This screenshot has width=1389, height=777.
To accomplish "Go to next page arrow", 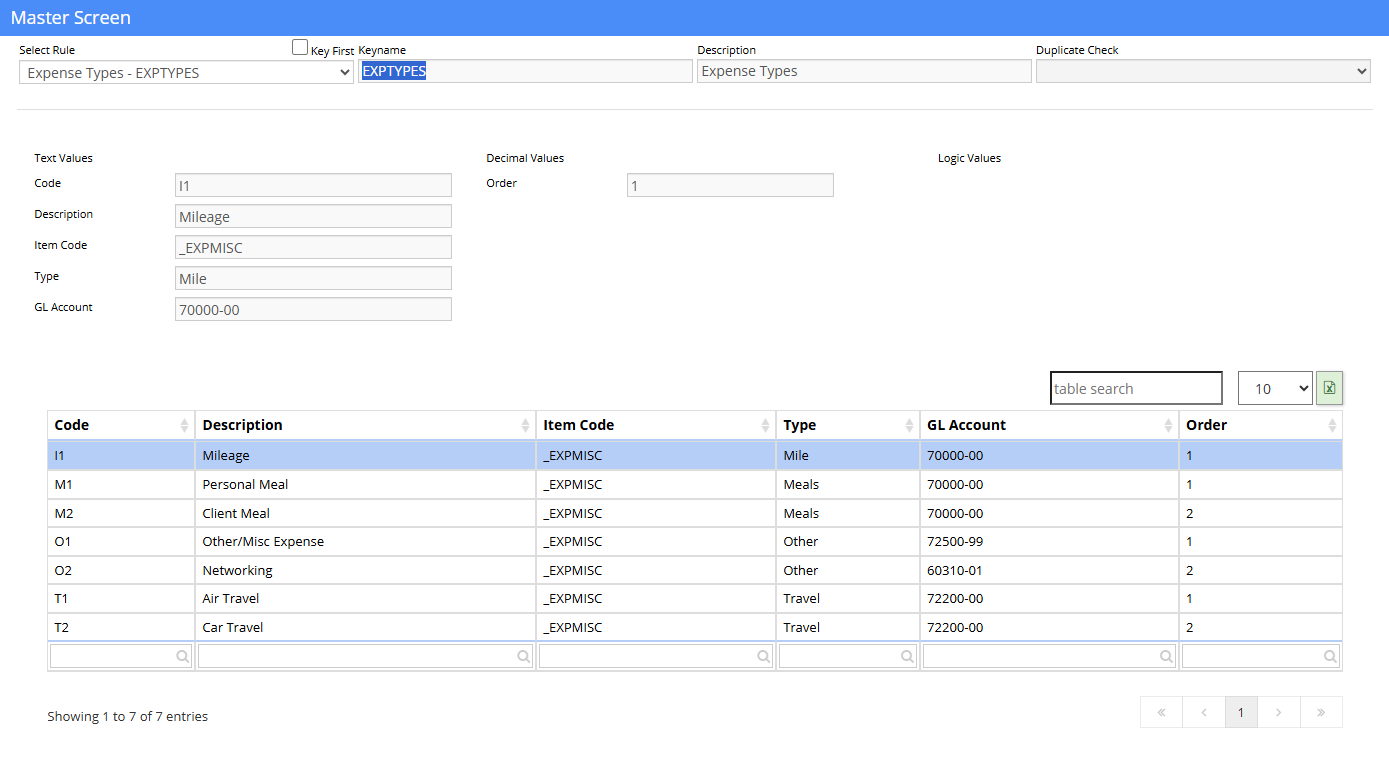I will (1279, 712).
